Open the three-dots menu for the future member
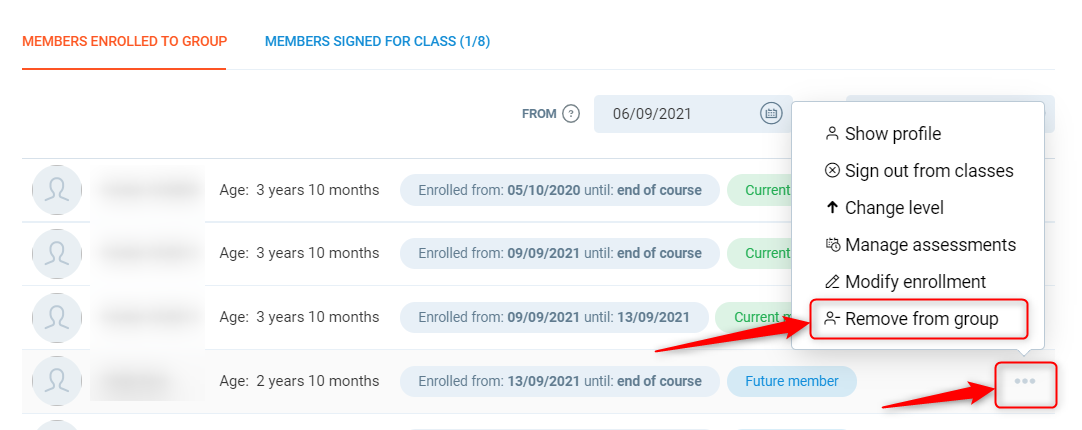Screen dimensions: 1082x430 [1025, 381]
